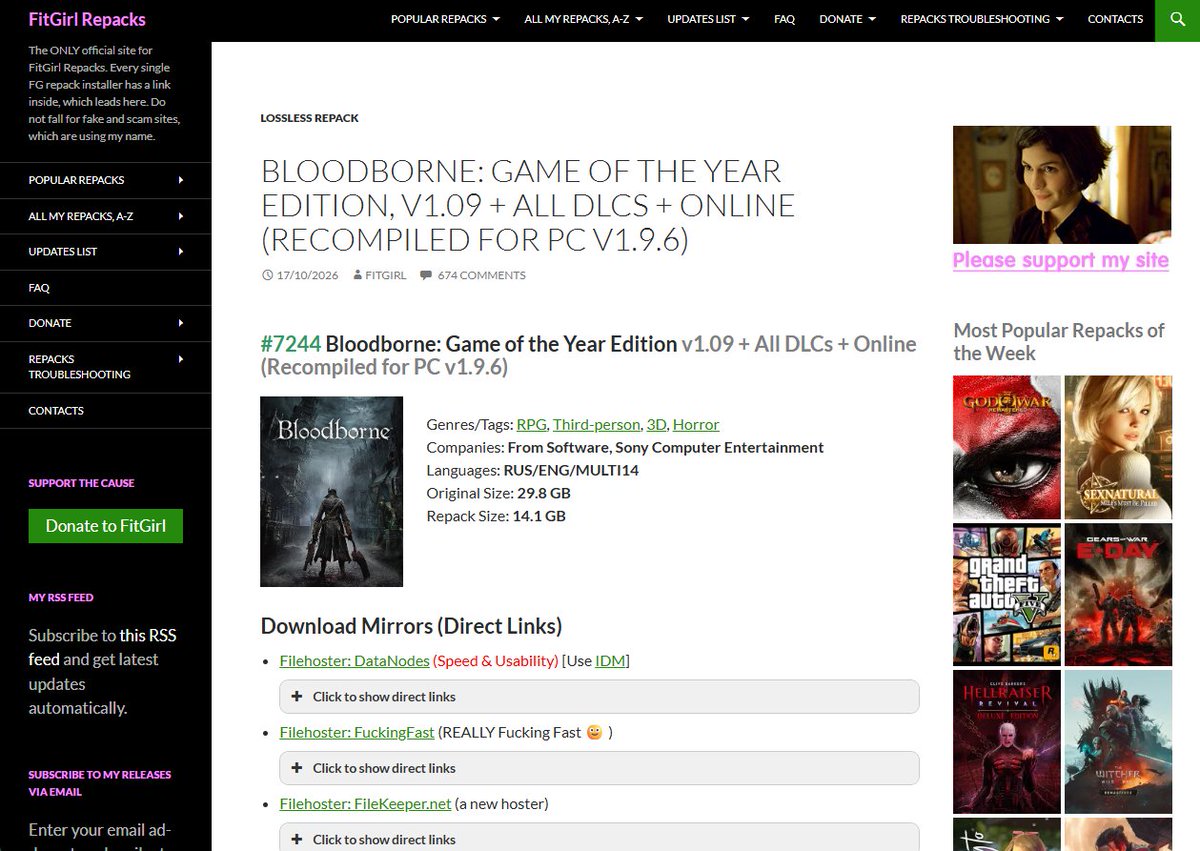Open ALL MY REPACKS, A-Z top dropdown
The width and height of the screenshot is (1200, 851).
pos(583,19)
